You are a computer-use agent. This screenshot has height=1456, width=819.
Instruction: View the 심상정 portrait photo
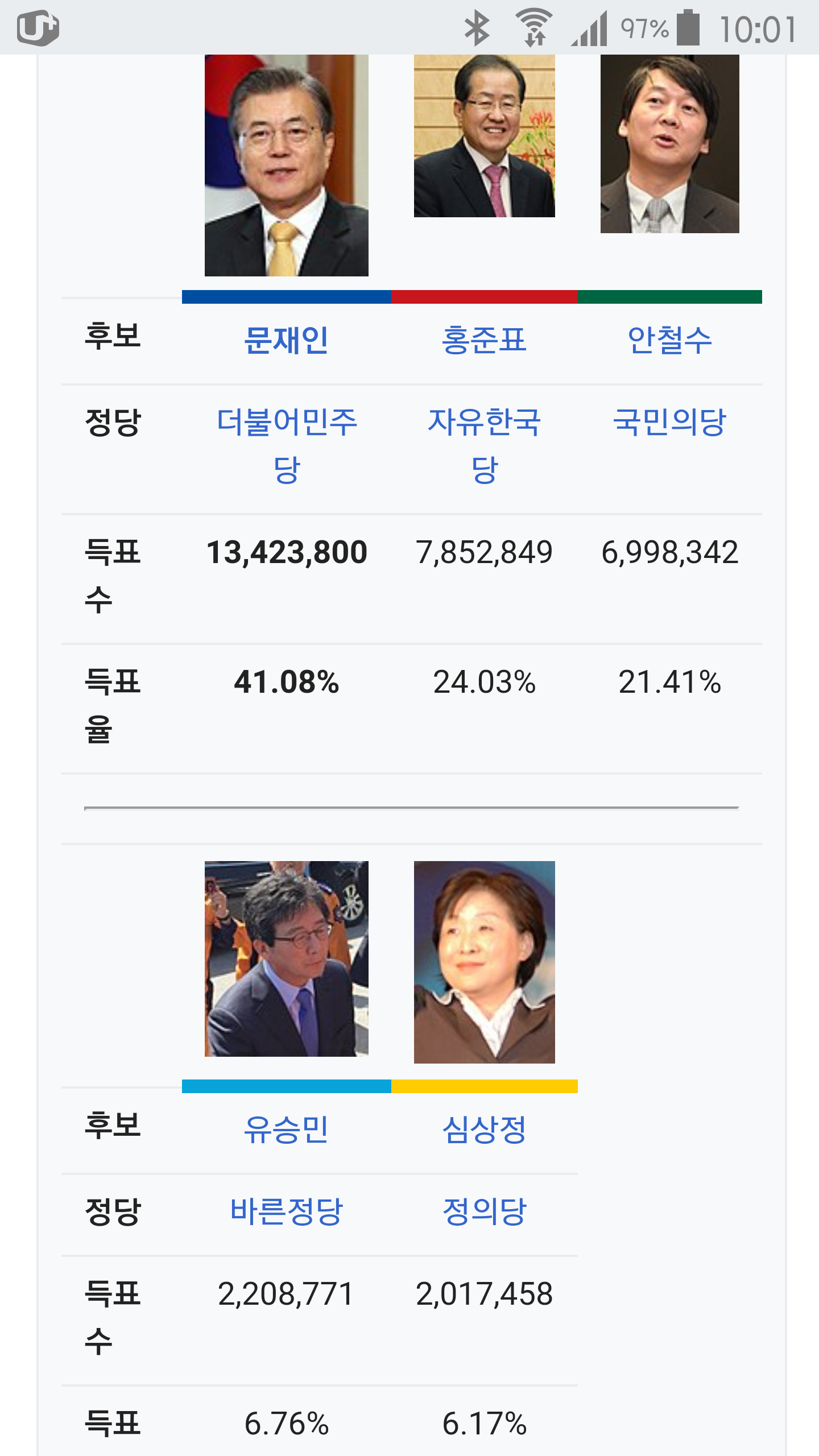click(485, 962)
